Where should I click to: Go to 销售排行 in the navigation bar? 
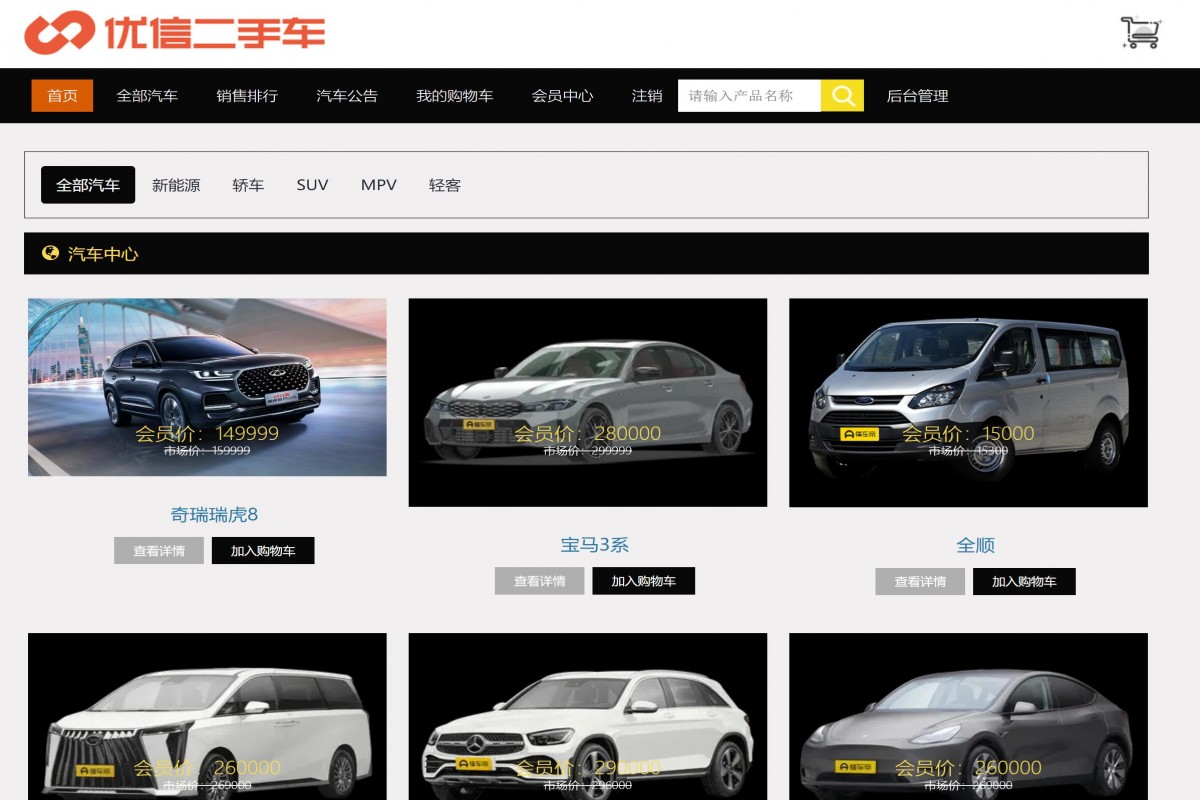[x=245, y=95]
